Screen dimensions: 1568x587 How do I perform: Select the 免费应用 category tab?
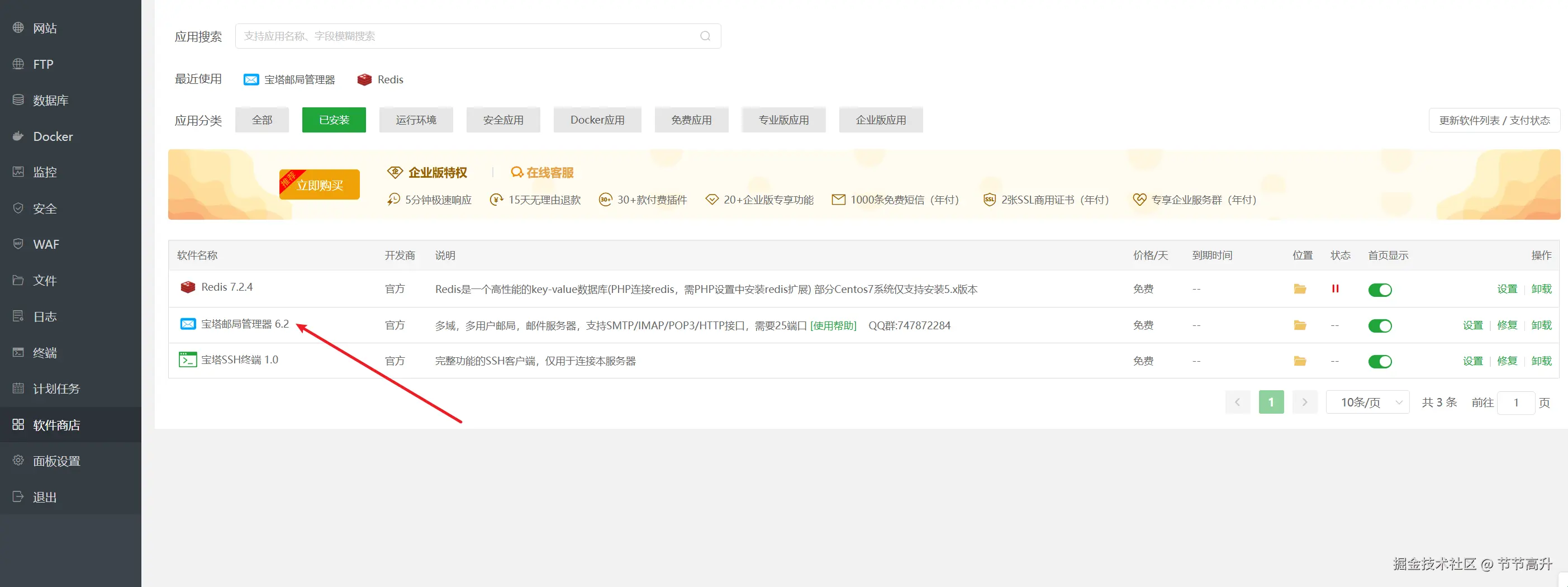click(691, 120)
